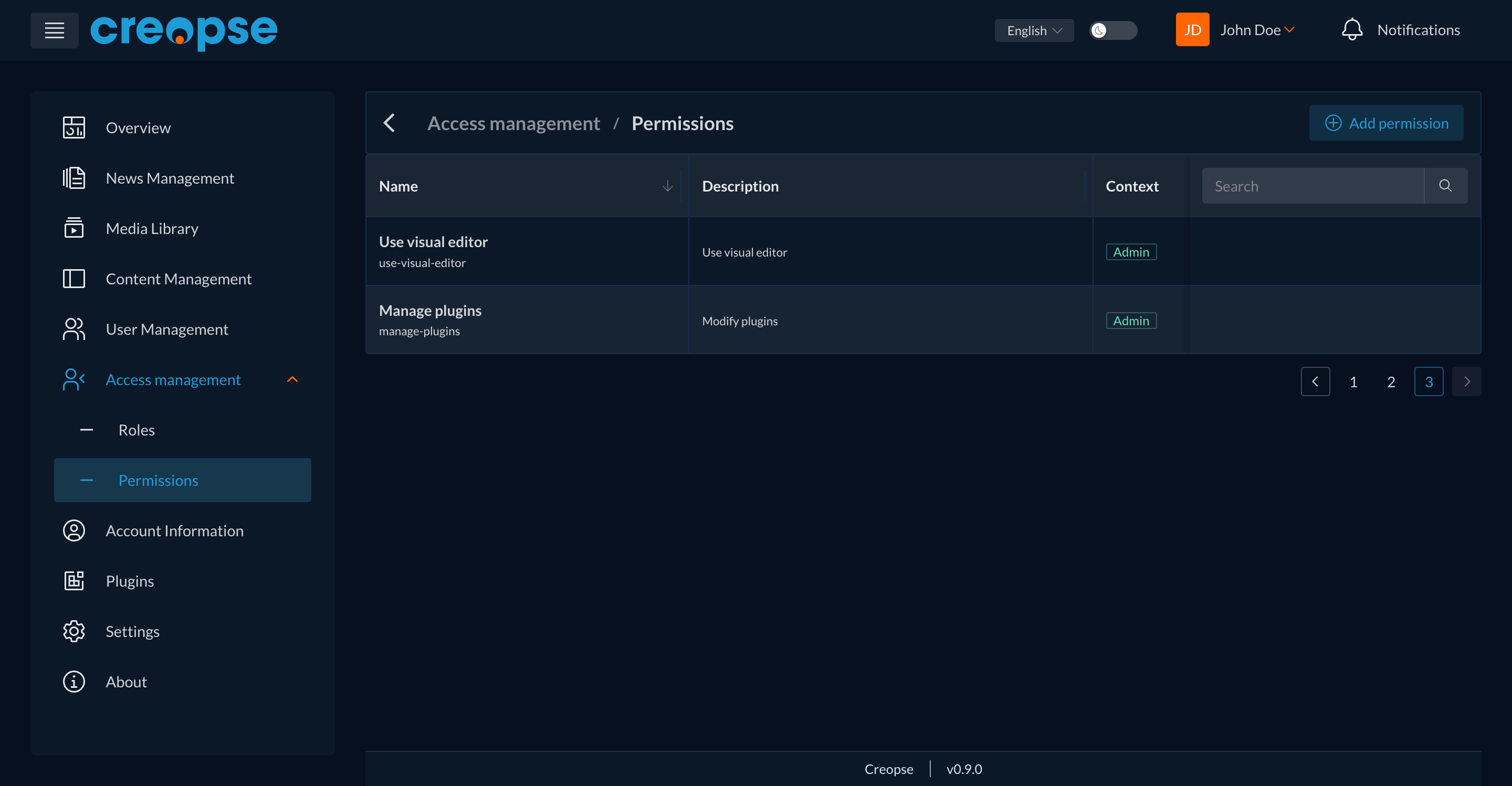This screenshot has height=786, width=1512.
Task: Go to page 2
Action: 1391,381
